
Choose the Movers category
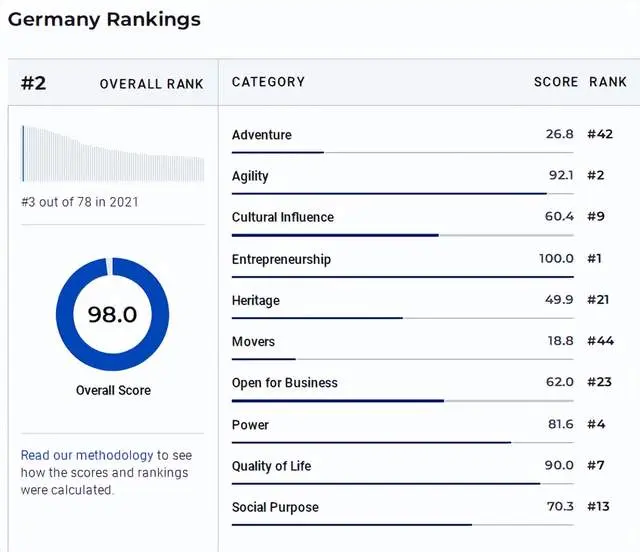tap(253, 341)
